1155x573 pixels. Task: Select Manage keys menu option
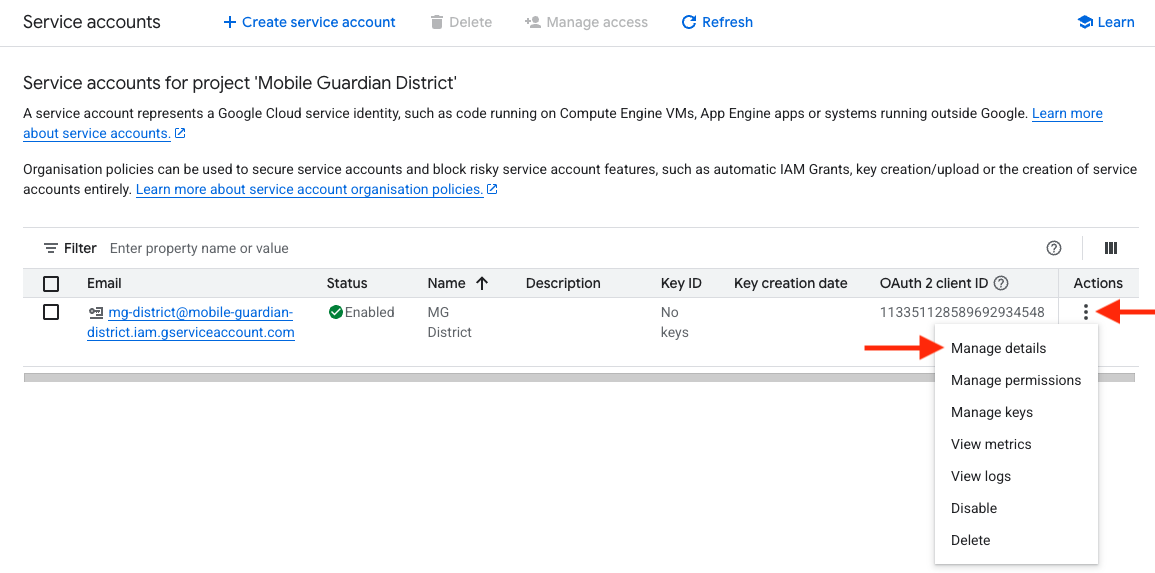pos(991,412)
